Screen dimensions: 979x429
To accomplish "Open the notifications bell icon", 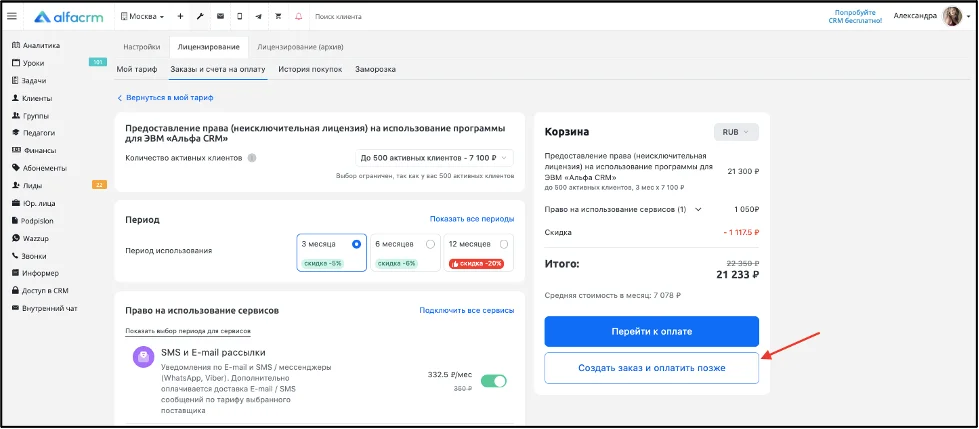I will (x=298, y=17).
